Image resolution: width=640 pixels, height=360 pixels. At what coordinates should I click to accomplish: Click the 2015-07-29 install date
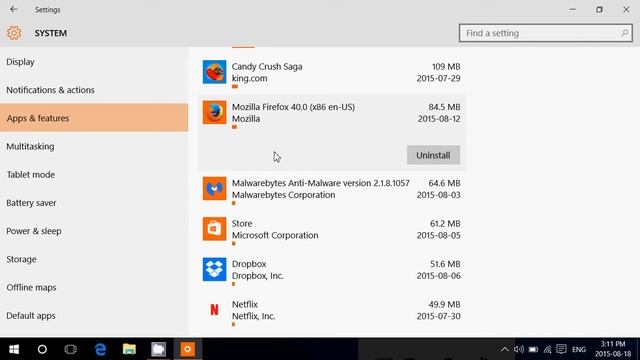[x=438, y=78]
